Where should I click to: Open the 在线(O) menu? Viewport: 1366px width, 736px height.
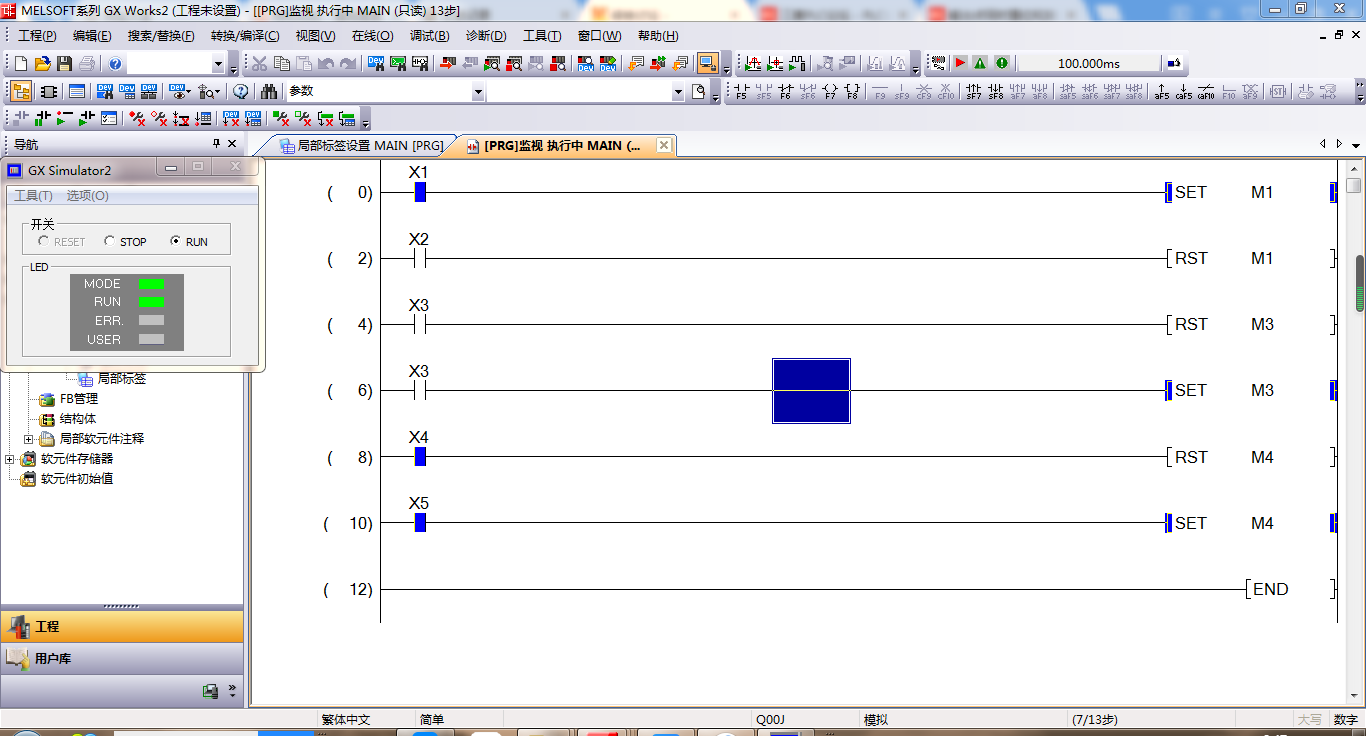pyautogui.click(x=372, y=36)
